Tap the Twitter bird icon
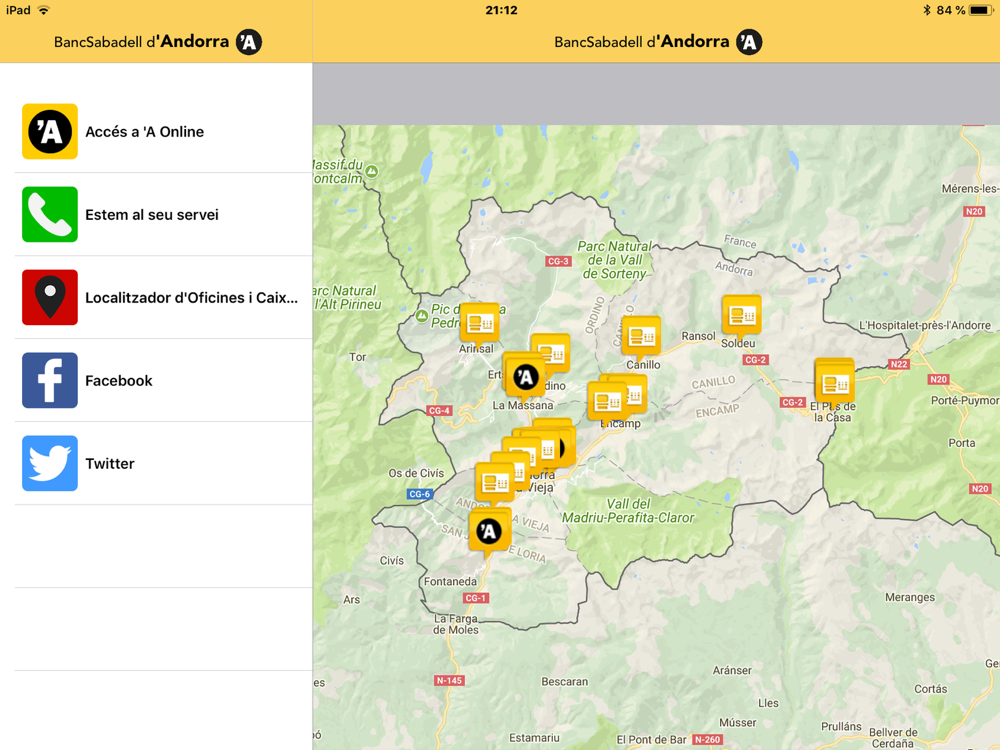1000x750 pixels. tap(50, 463)
